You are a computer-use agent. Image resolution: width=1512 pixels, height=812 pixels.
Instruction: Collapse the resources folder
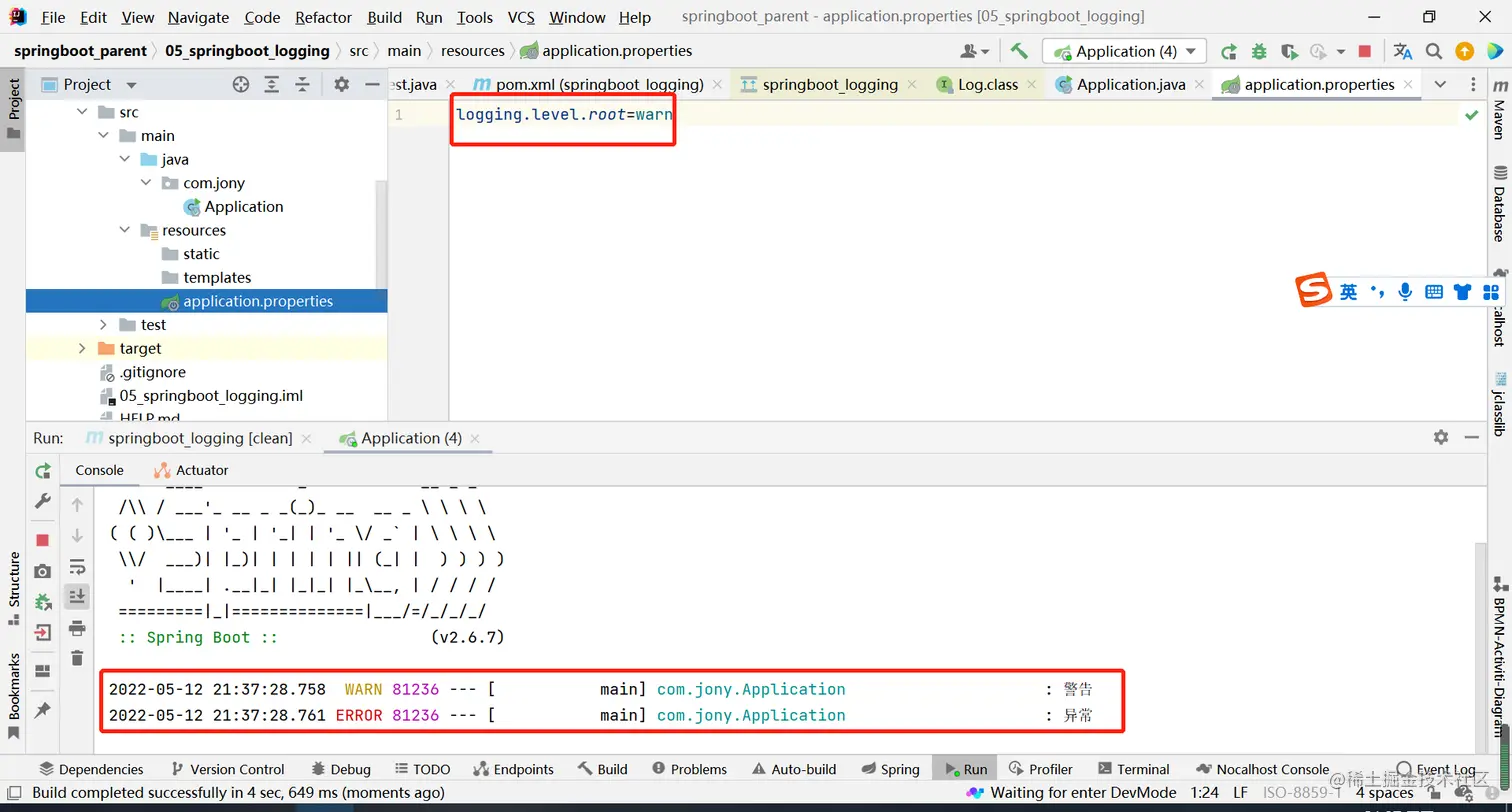click(x=124, y=230)
